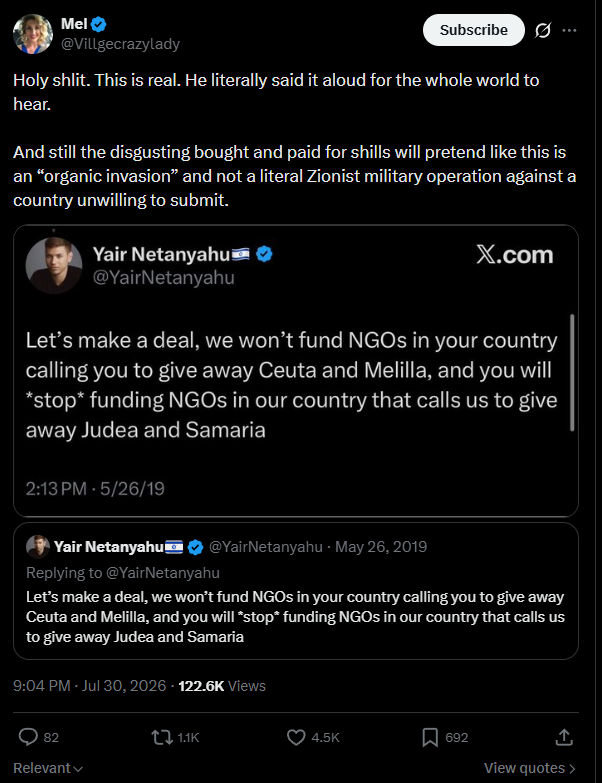Screen dimensions: 602x783
Task: Repost the tweet with 1.1K reposts
Action: coord(162,737)
